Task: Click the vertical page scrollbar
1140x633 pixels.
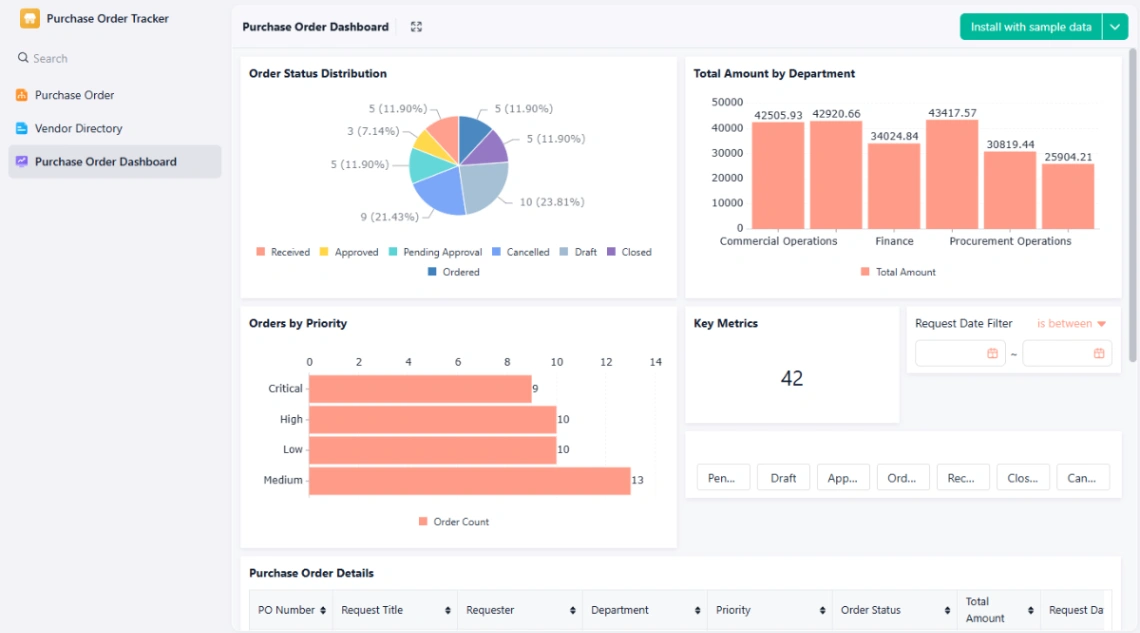Action: tap(1133, 206)
